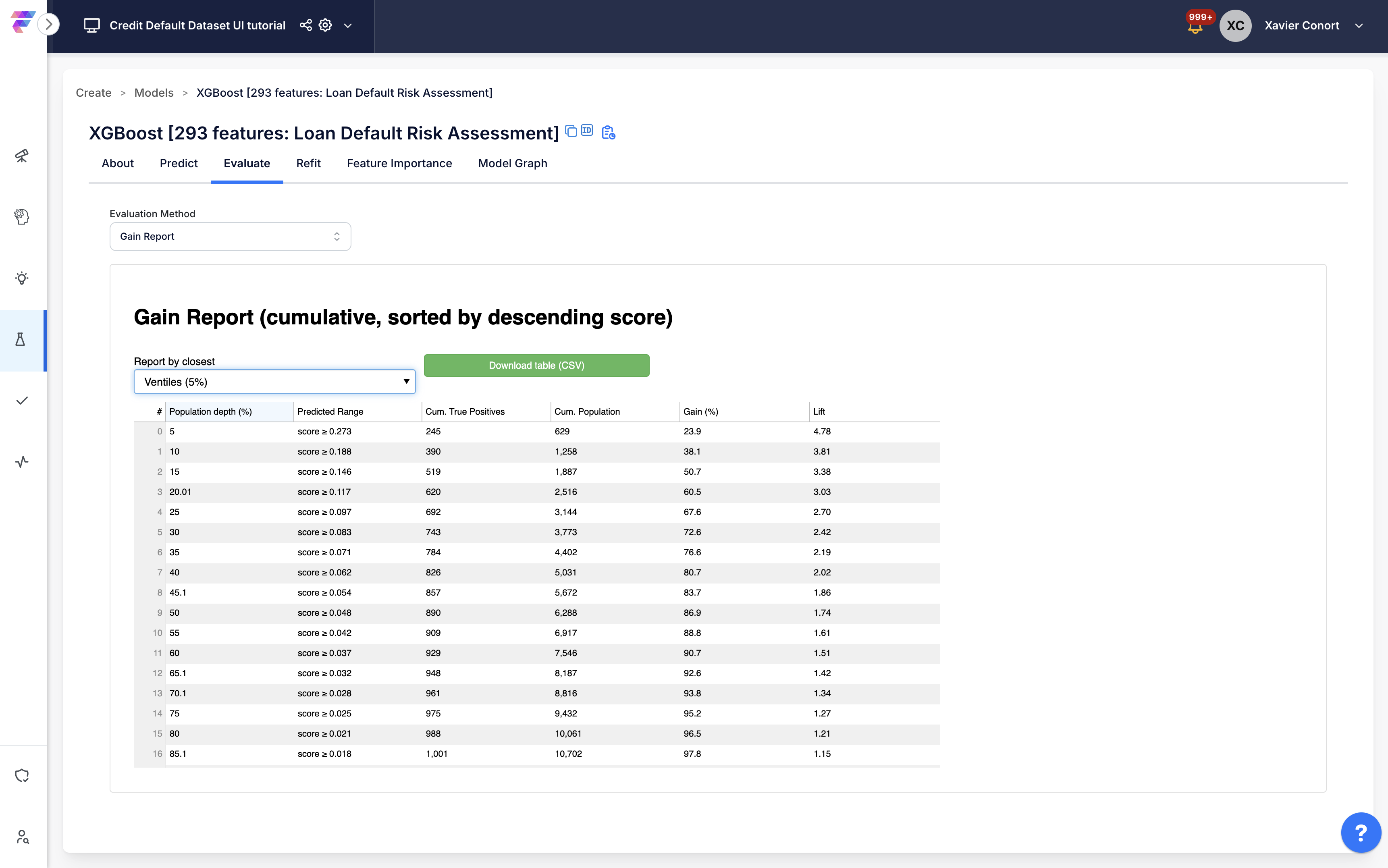
Task: Open the Model Graph tab
Action: pyautogui.click(x=512, y=164)
